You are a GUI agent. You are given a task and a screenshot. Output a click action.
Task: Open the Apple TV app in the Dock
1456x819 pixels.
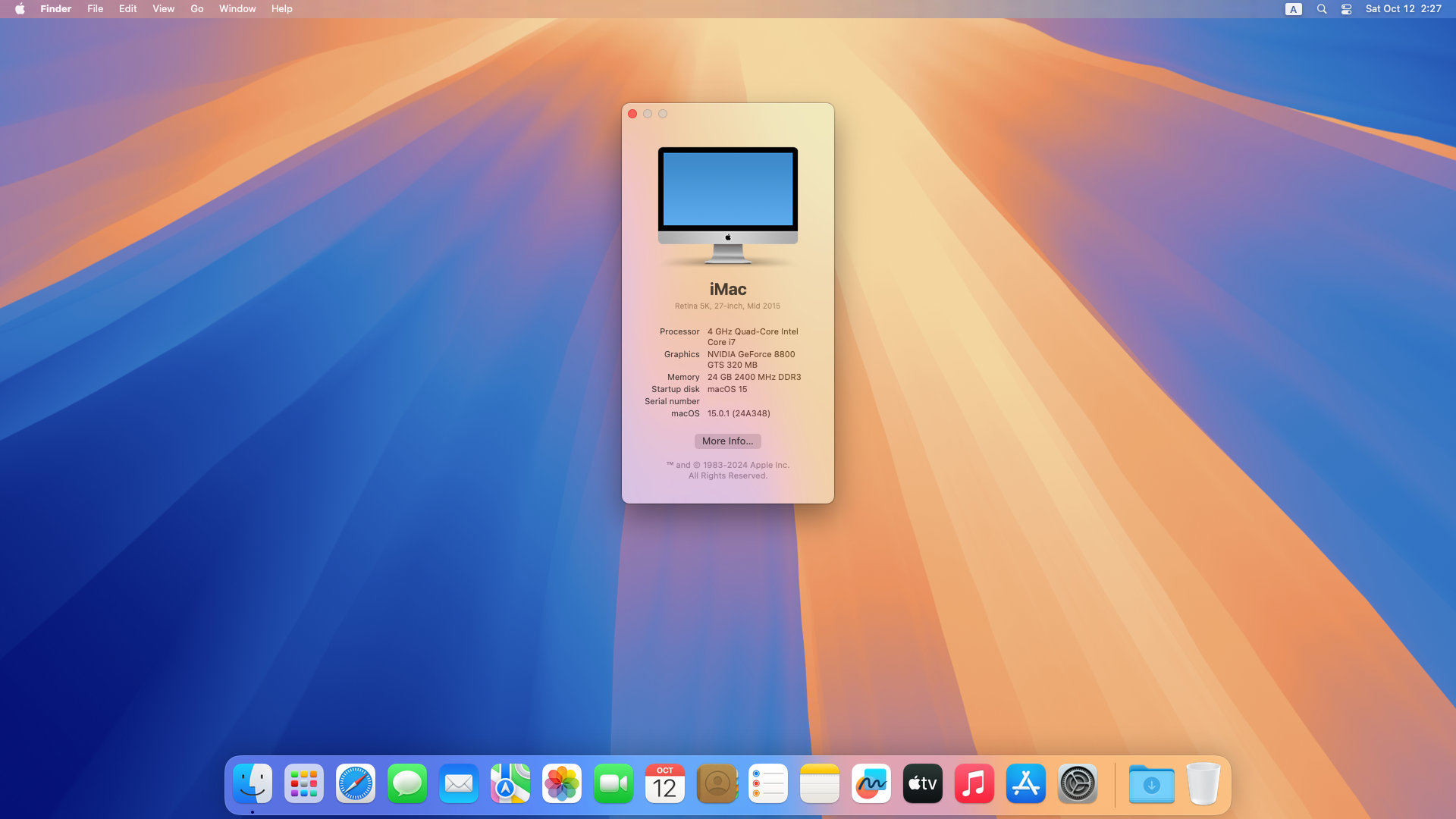tap(923, 783)
